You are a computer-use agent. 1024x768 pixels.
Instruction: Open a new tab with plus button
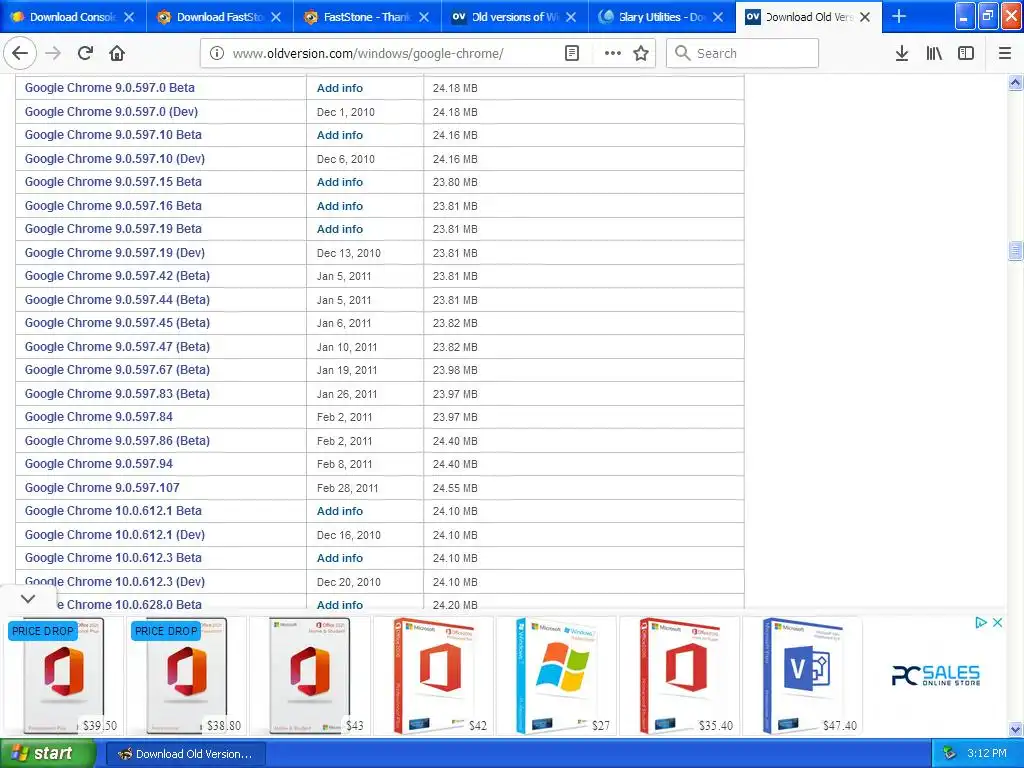coord(899,16)
